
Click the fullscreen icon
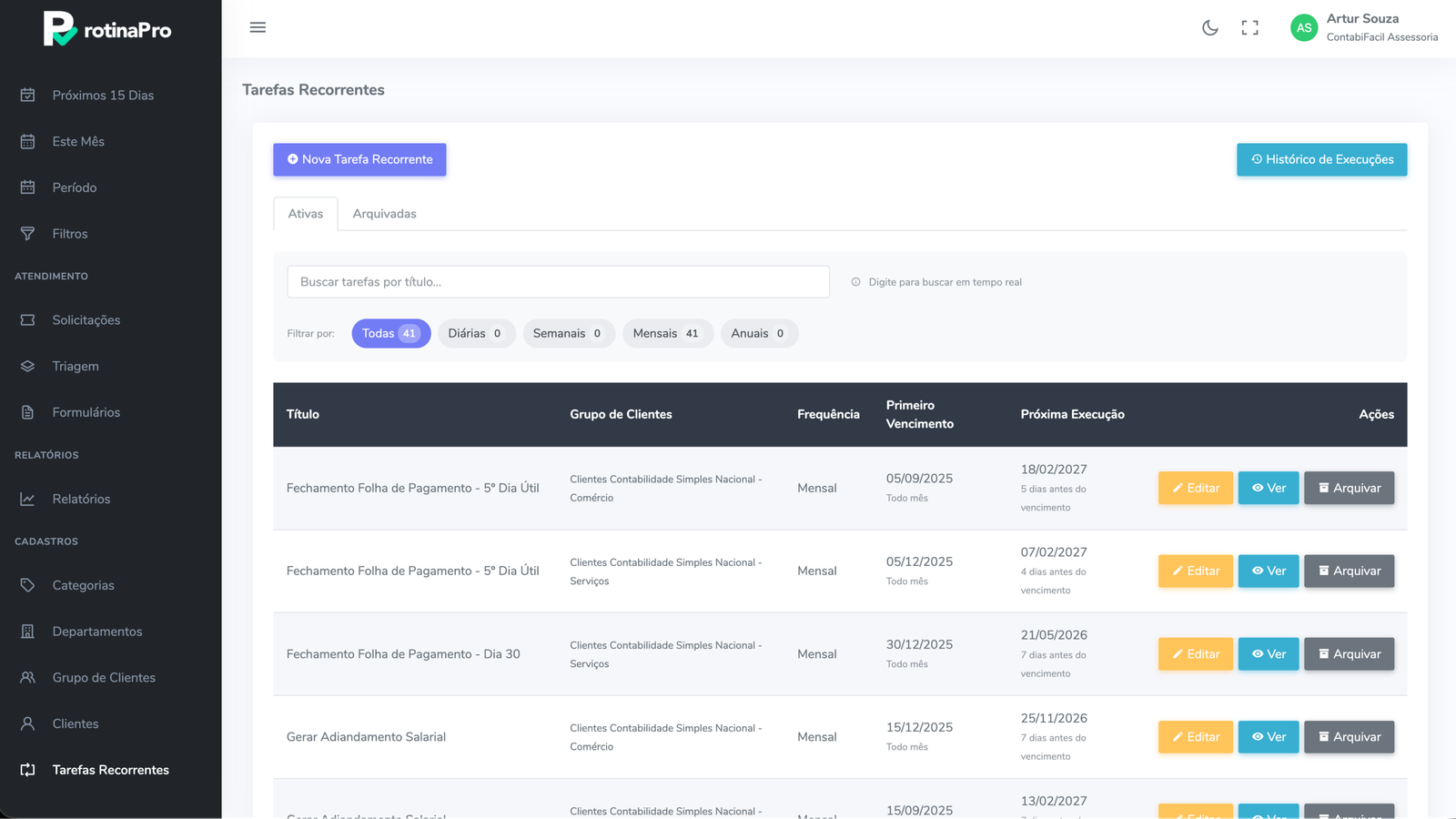(x=1250, y=28)
